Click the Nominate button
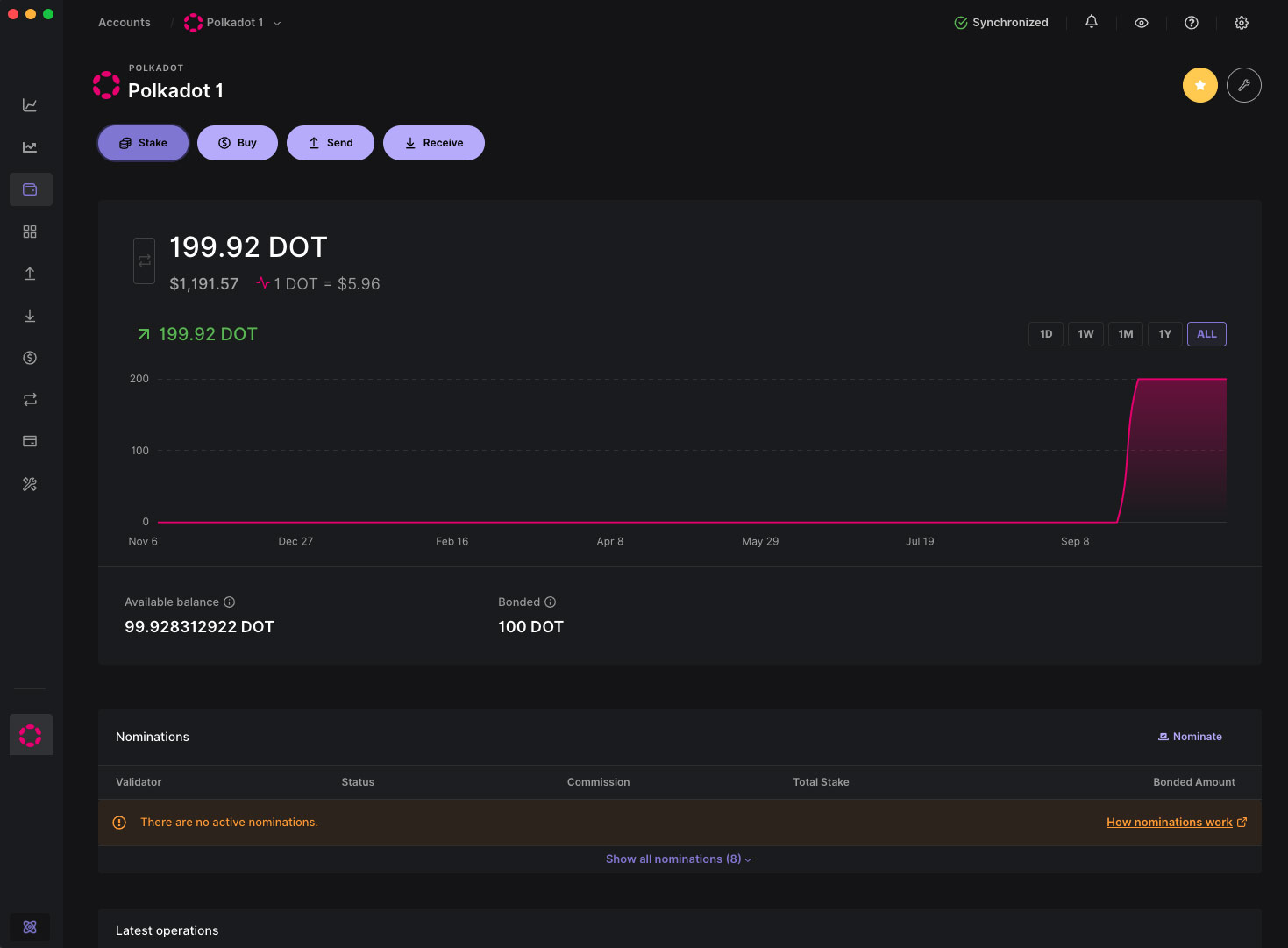The image size is (1288, 948). point(1190,737)
